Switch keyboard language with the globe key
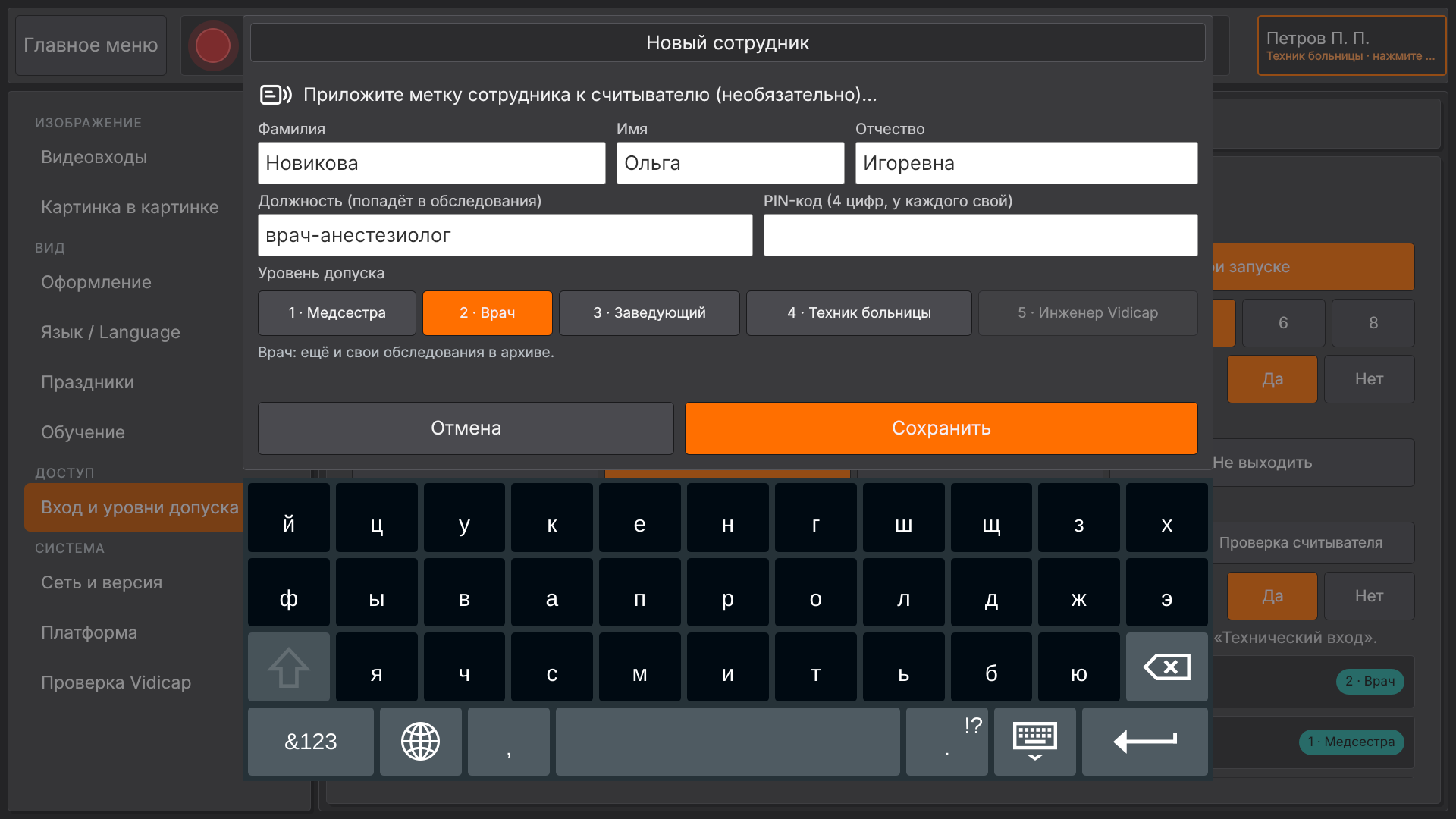Viewport: 1456px width, 819px height. coord(421,742)
